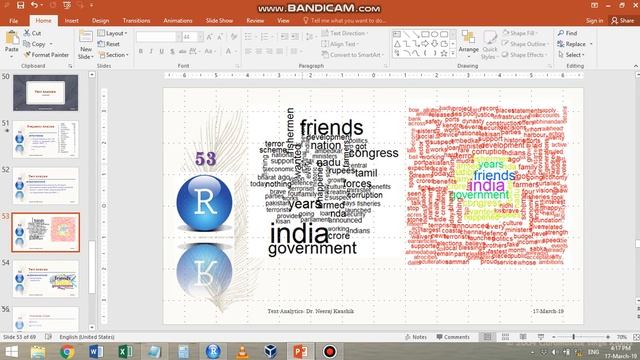Viewport: 640px width, 360px height.
Task: Align text left in the Paragraph group
Action: (248, 51)
